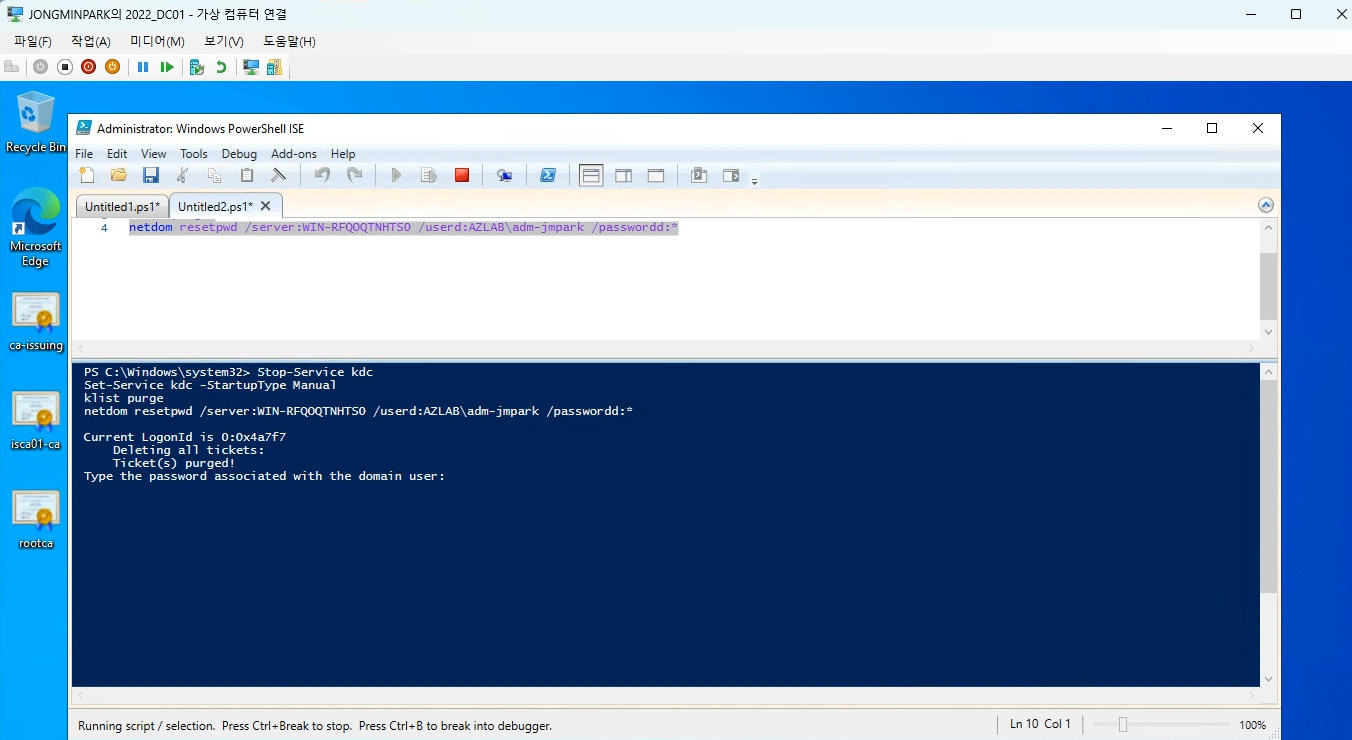Clear the console pane with the brush icon
Screen dimensions: 1352x740
(279, 176)
